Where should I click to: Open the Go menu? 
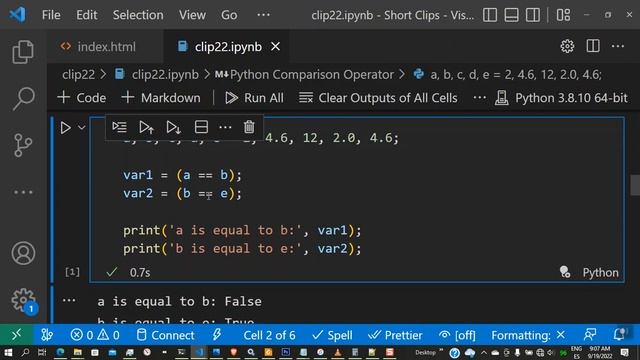pyautogui.click(x=229, y=15)
